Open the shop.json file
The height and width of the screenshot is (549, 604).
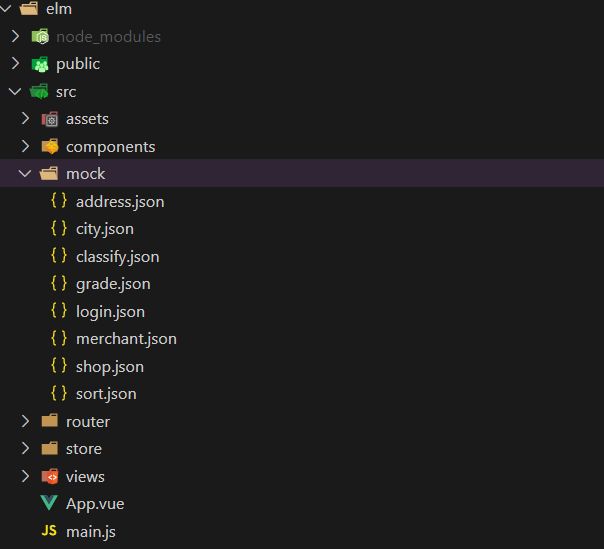tap(110, 367)
